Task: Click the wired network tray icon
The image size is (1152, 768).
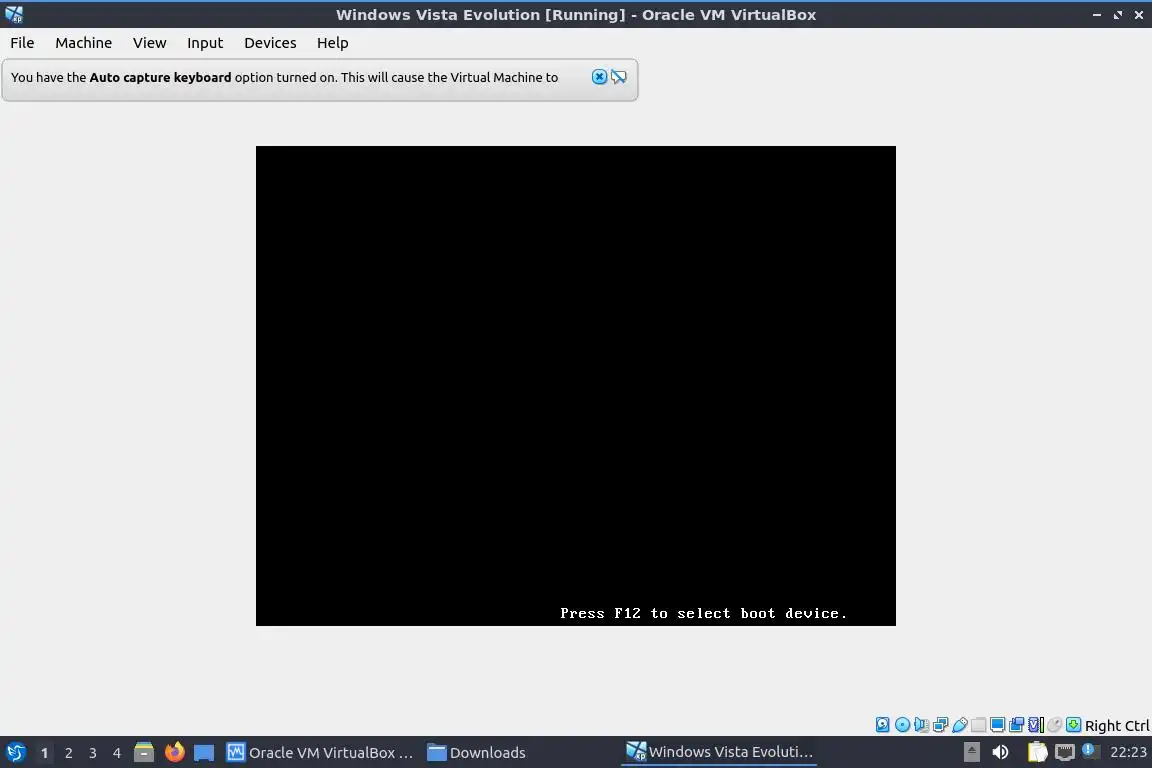Action: click(1065, 752)
